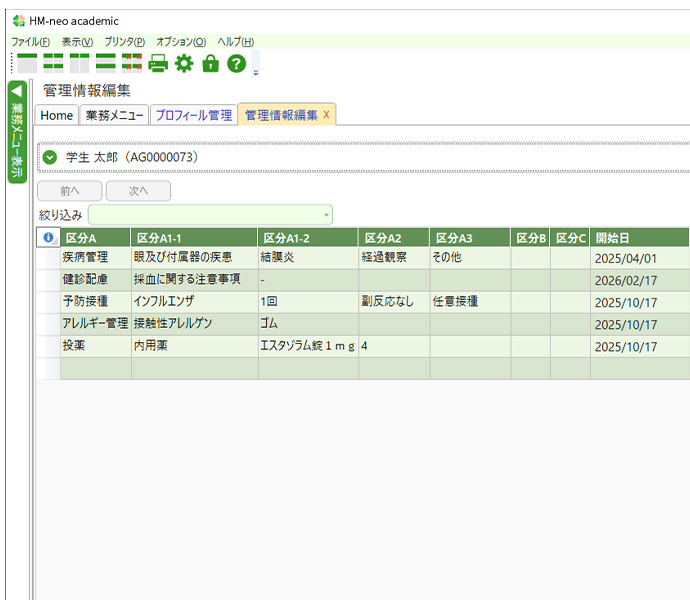
Task: Click the blue info icon in grid corner
Action: (x=48, y=238)
